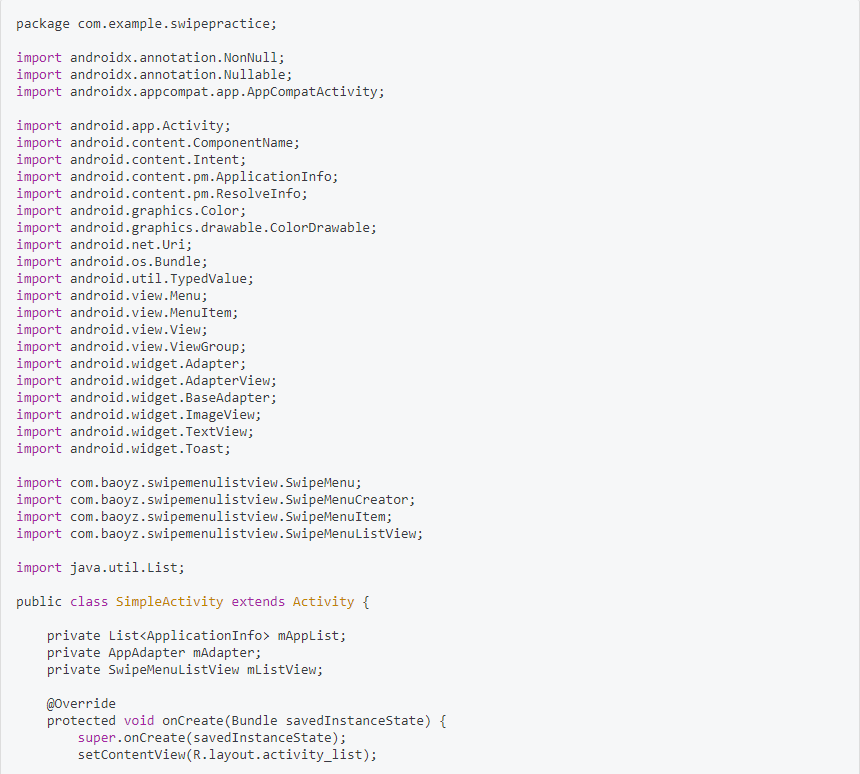Select the androidx.annotation.NonNull import line

[x=150, y=58]
